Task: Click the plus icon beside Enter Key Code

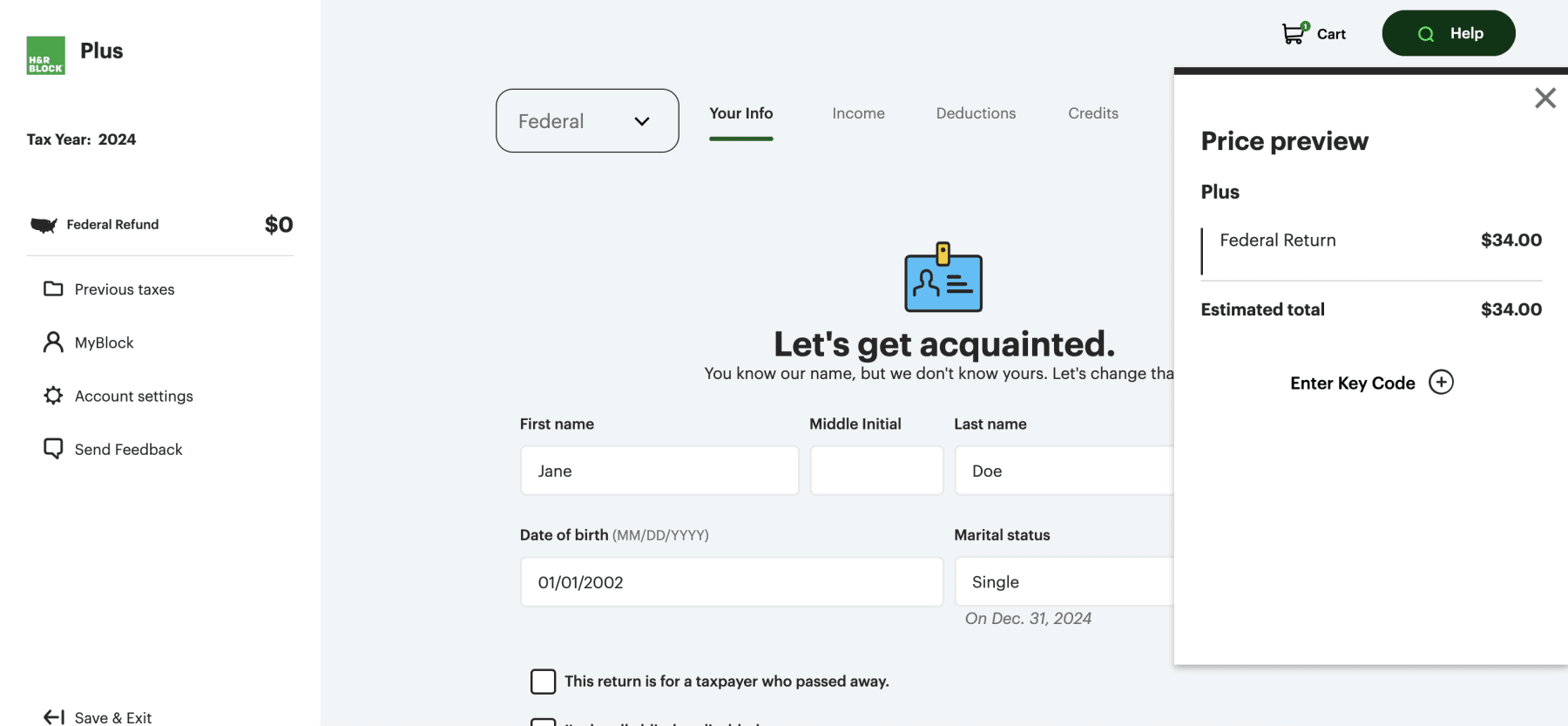Action: click(1441, 383)
